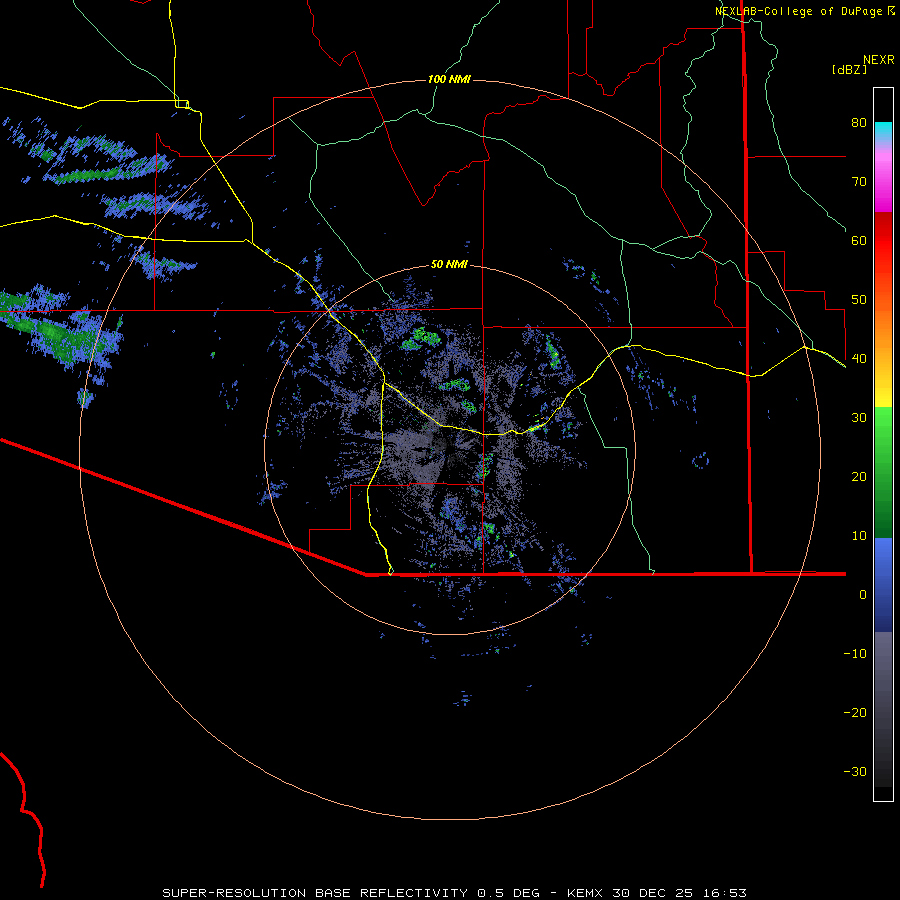Click the 30 value on dBZ scale
Viewport: 900px width, 900px height.
click(859, 418)
